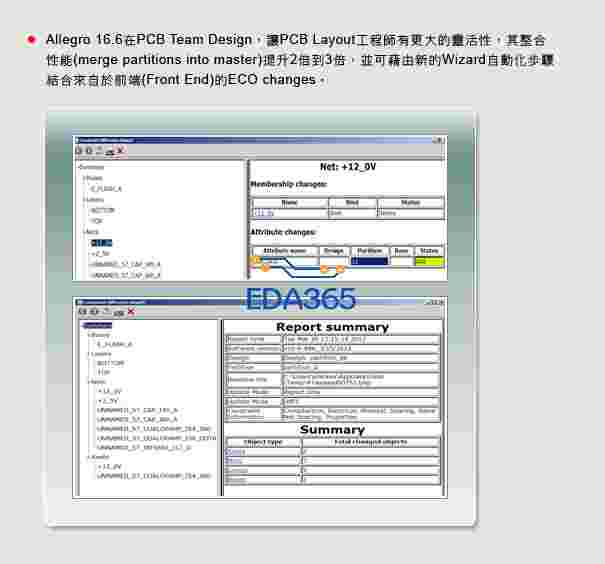Image resolution: width=605 pixels, height=564 pixels.
Task: Click the dark blue Partition cell in Attribute changes
Action: pos(370,261)
